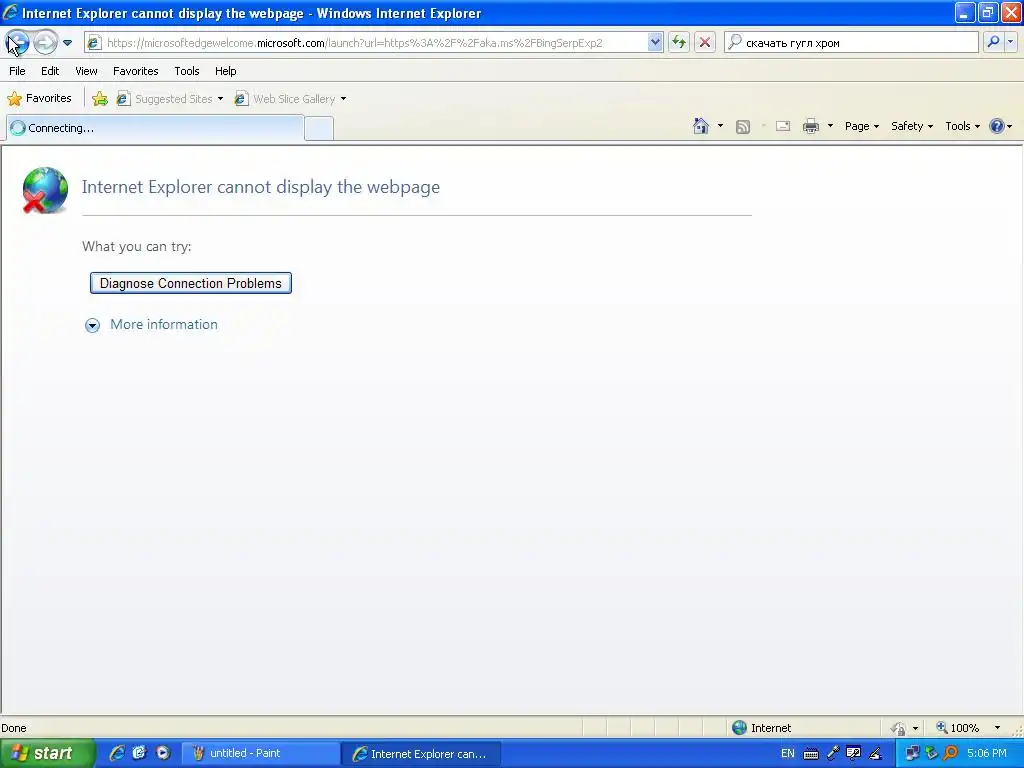Open the Tools menu in menu bar
The width and height of the screenshot is (1024, 768).
pyautogui.click(x=187, y=71)
